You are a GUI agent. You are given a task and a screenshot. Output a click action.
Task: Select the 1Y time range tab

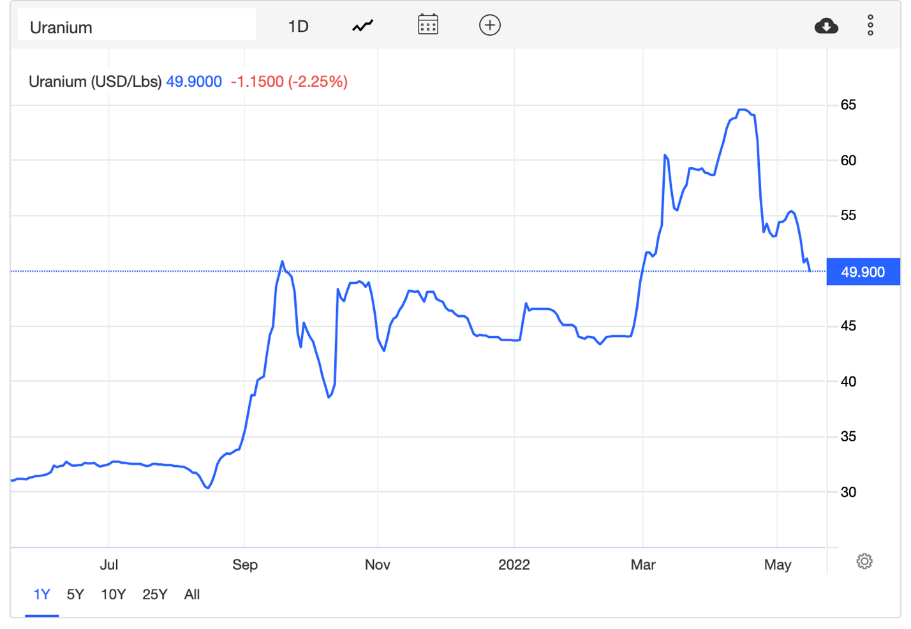tap(42, 594)
